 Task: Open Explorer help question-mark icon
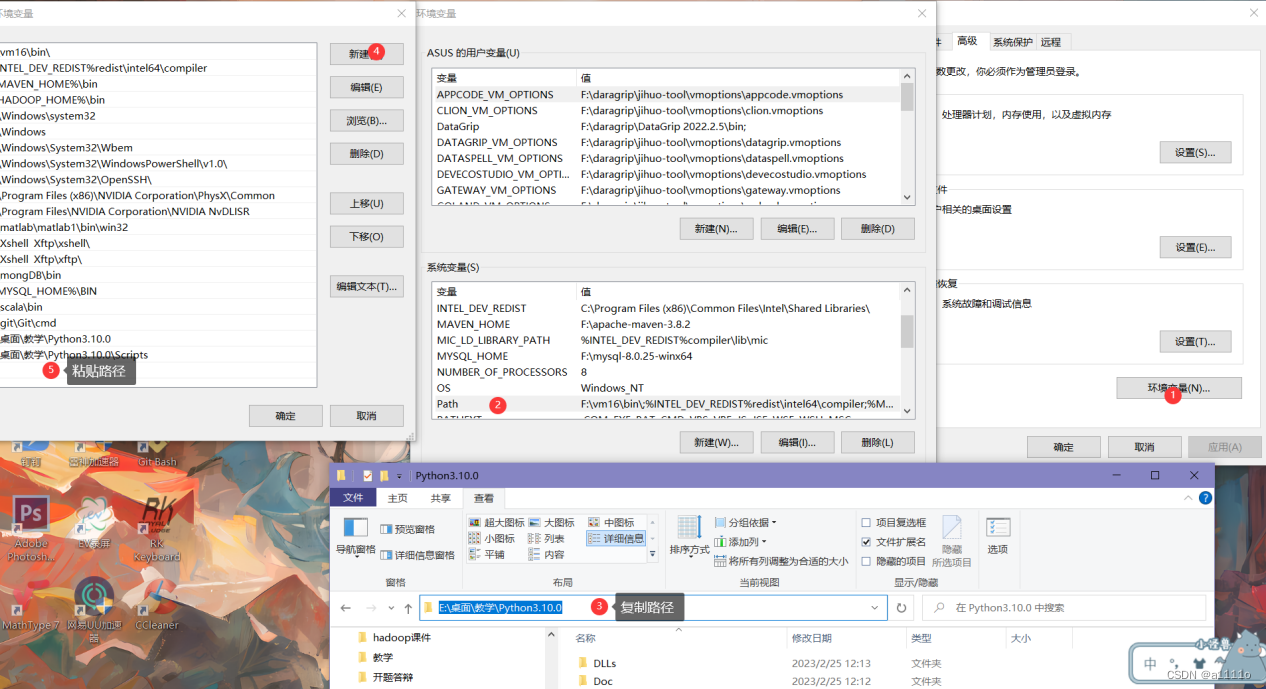pos(1205,498)
